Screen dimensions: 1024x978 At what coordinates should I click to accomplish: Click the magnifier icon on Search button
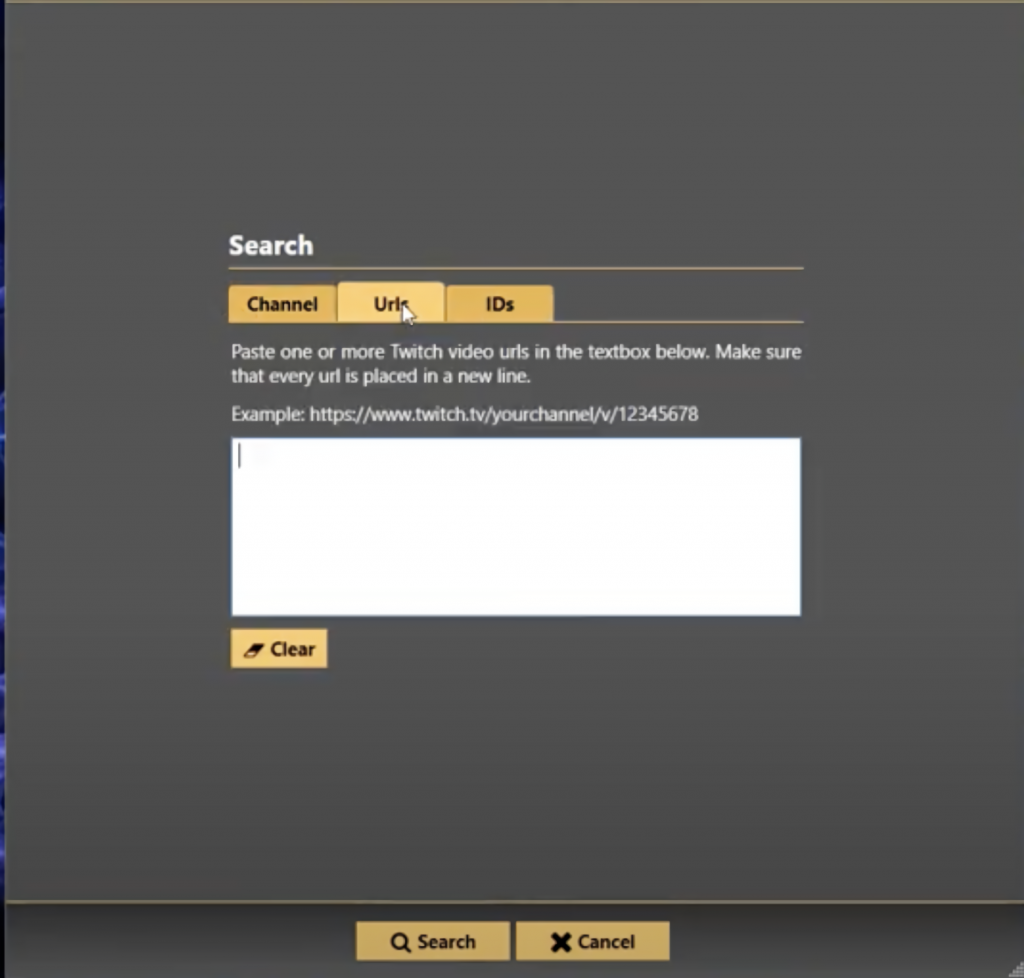click(x=400, y=942)
